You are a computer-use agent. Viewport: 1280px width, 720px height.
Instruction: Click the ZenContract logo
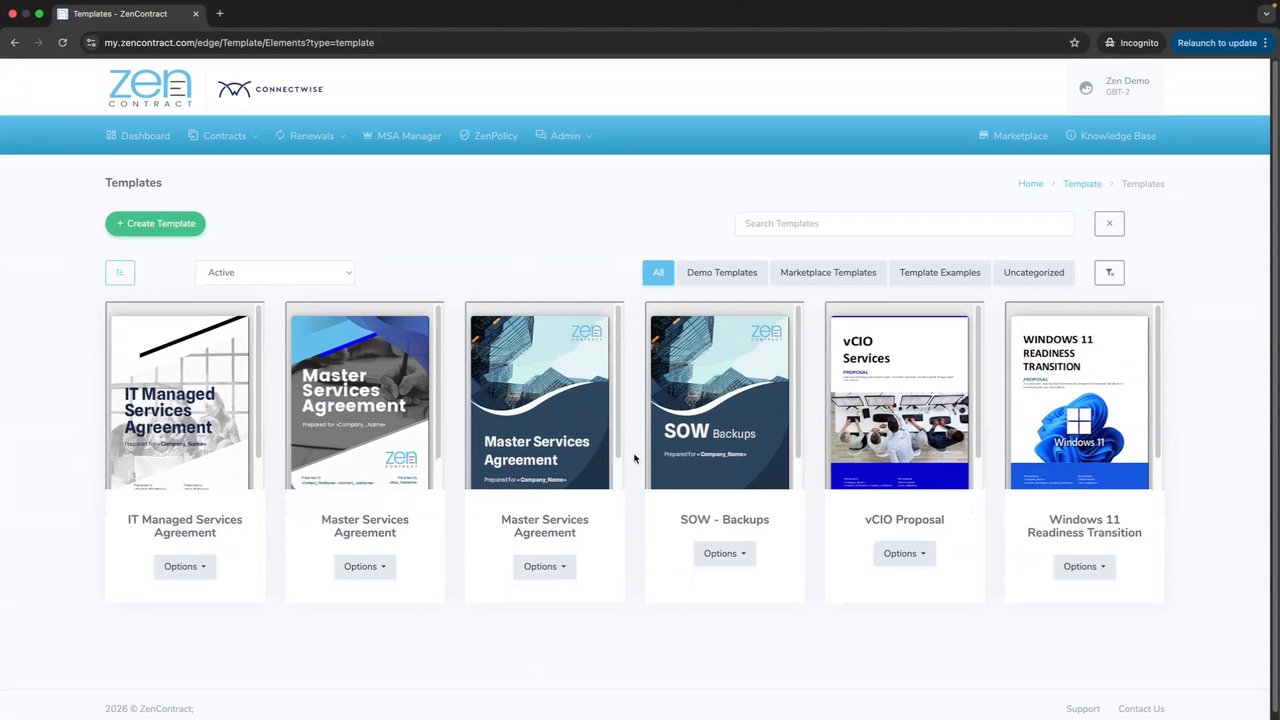[x=150, y=89]
